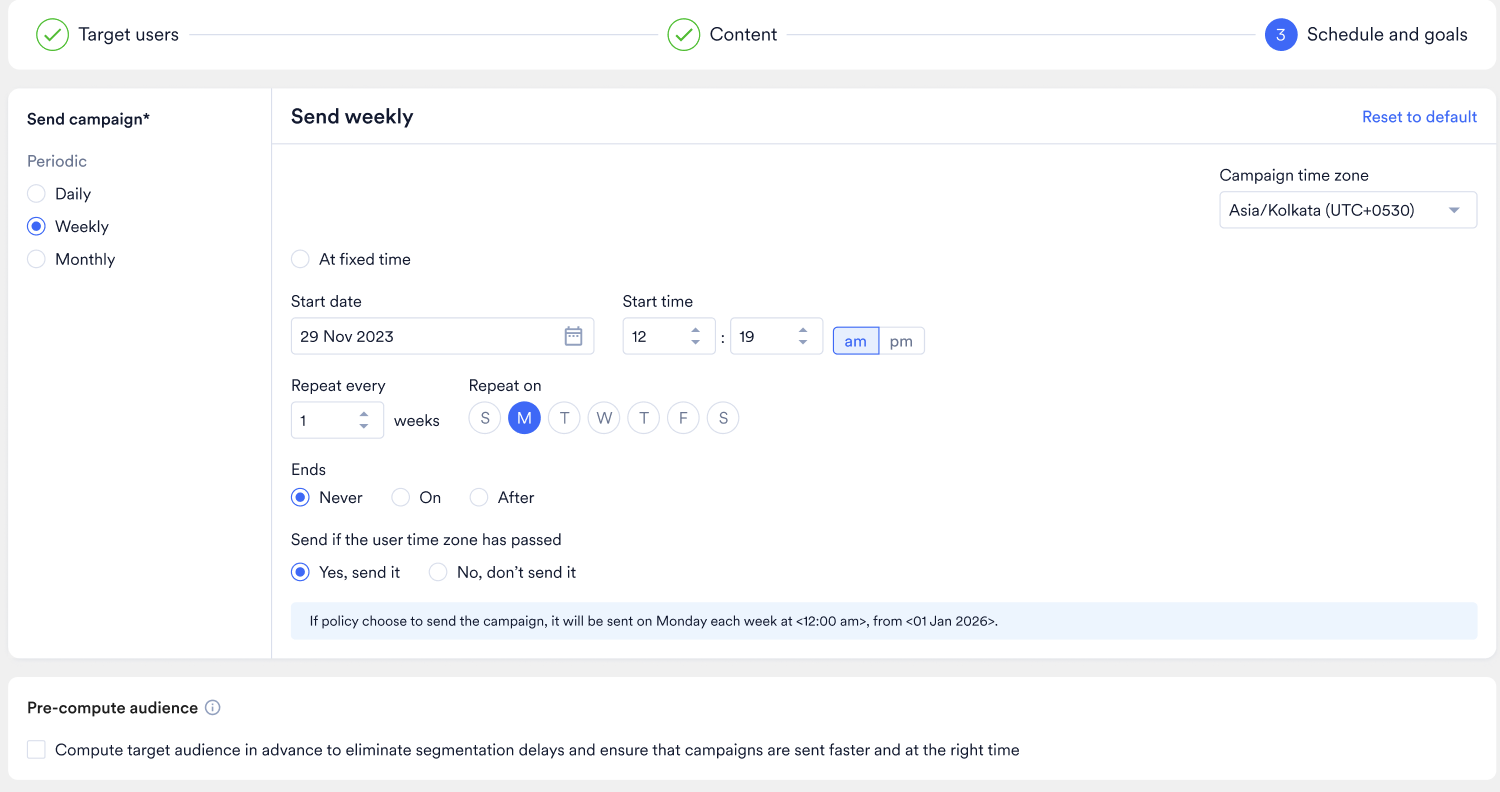This screenshot has width=1500, height=792.
Task: Toggle Sunday in Repeat on
Action: point(485,418)
